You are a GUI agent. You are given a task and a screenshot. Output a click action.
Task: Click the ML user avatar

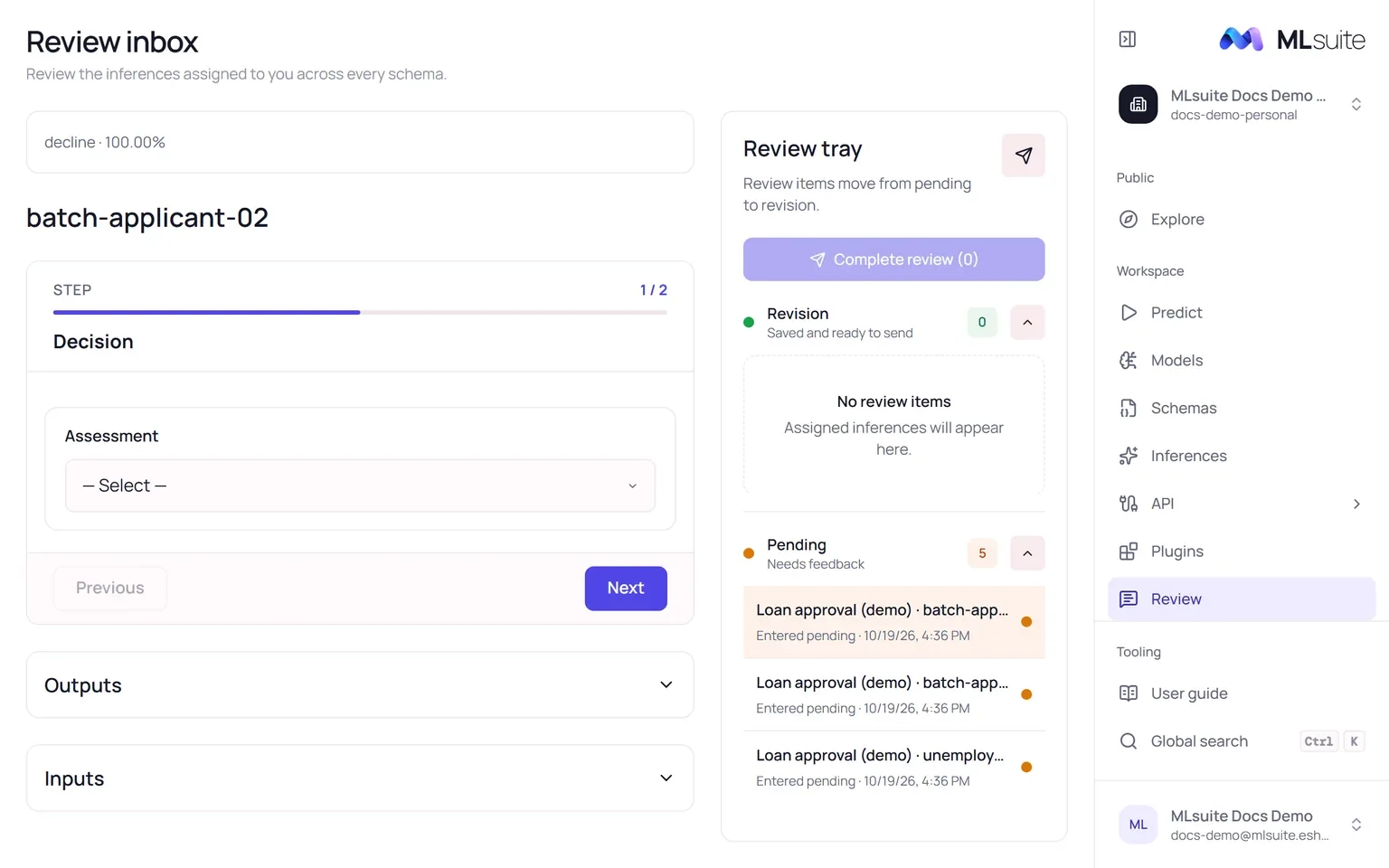(x=1138, y=825)
